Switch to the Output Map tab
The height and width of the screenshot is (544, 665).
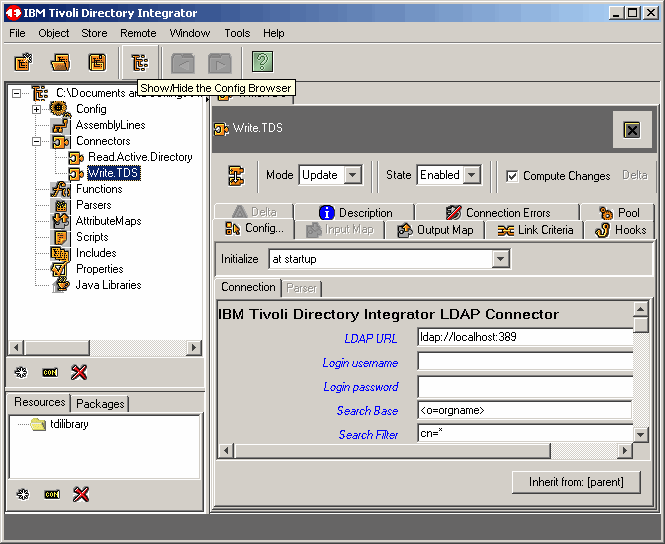tap(435, 230)
